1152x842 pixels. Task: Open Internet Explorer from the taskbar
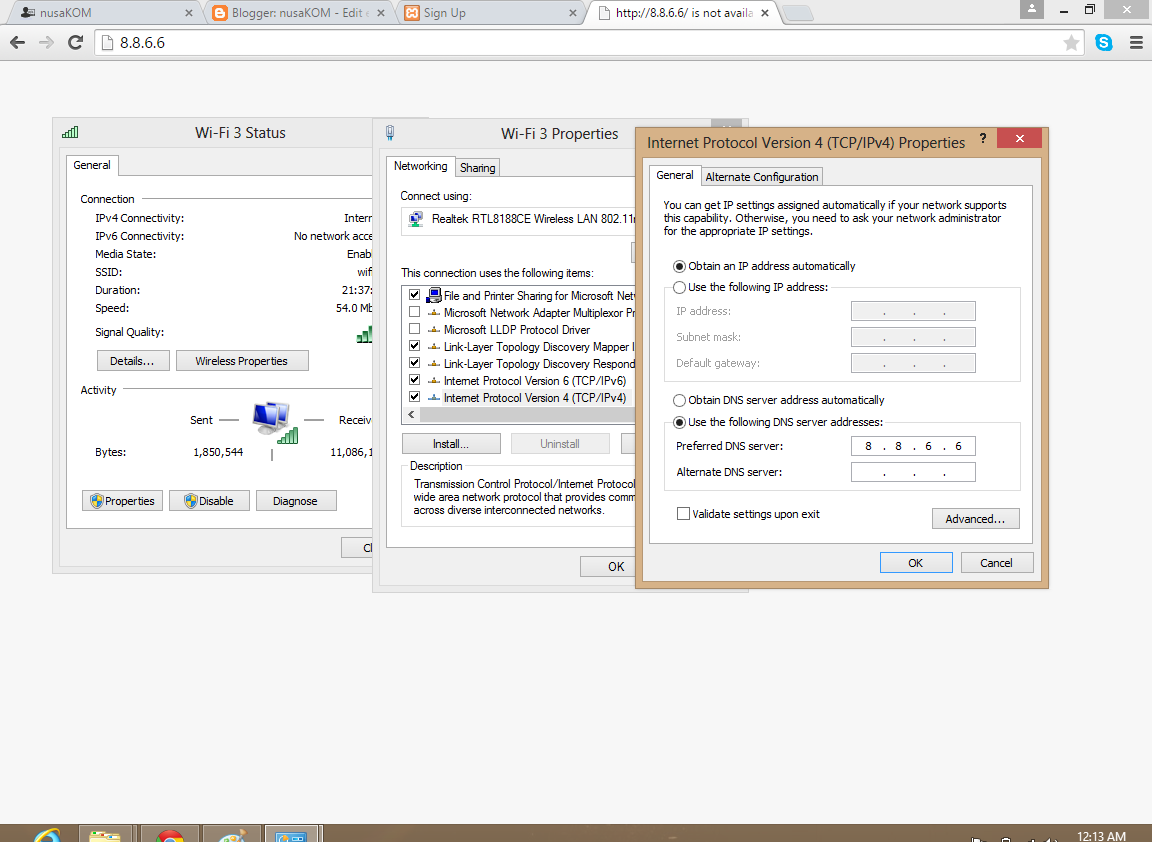(x=47, y=835)
